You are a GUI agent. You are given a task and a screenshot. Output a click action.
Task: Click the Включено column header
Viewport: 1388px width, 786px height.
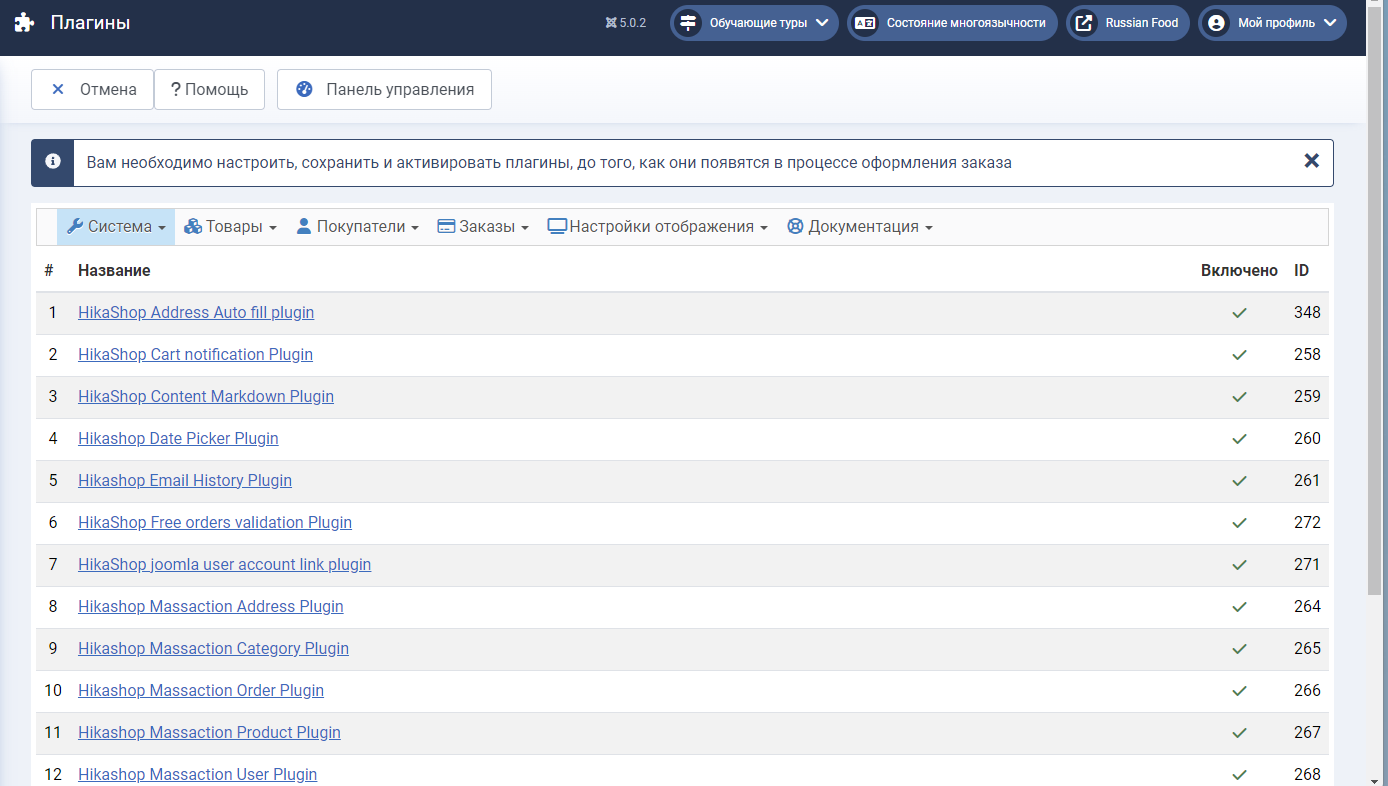1239,270
